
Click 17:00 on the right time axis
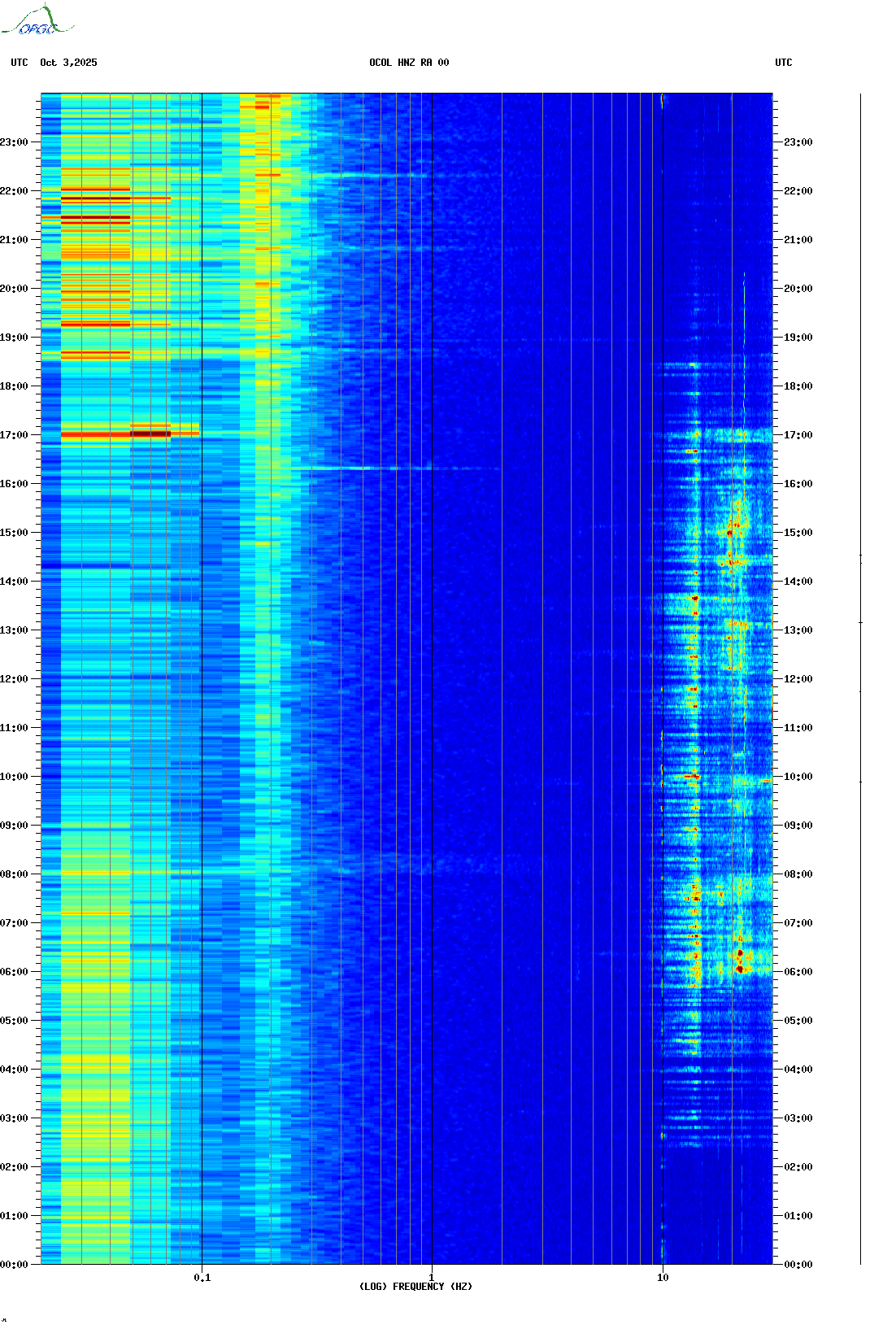click(x=798, y=435)
